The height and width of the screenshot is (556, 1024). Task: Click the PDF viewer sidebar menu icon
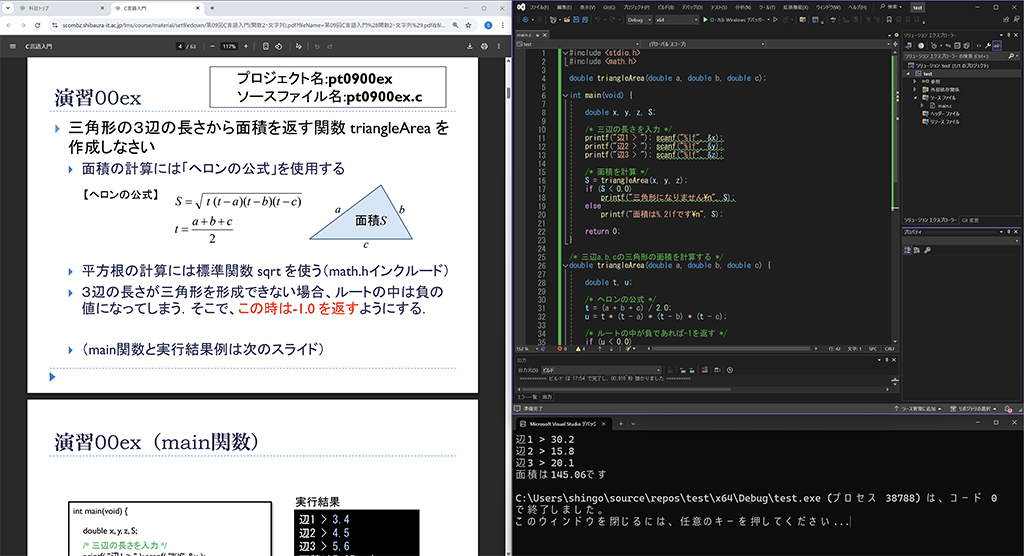12,46
